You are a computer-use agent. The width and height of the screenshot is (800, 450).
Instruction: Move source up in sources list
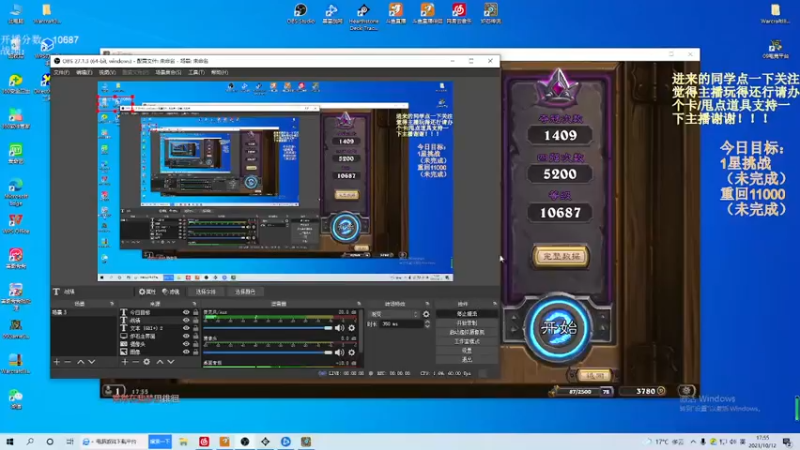pos(160,362)
